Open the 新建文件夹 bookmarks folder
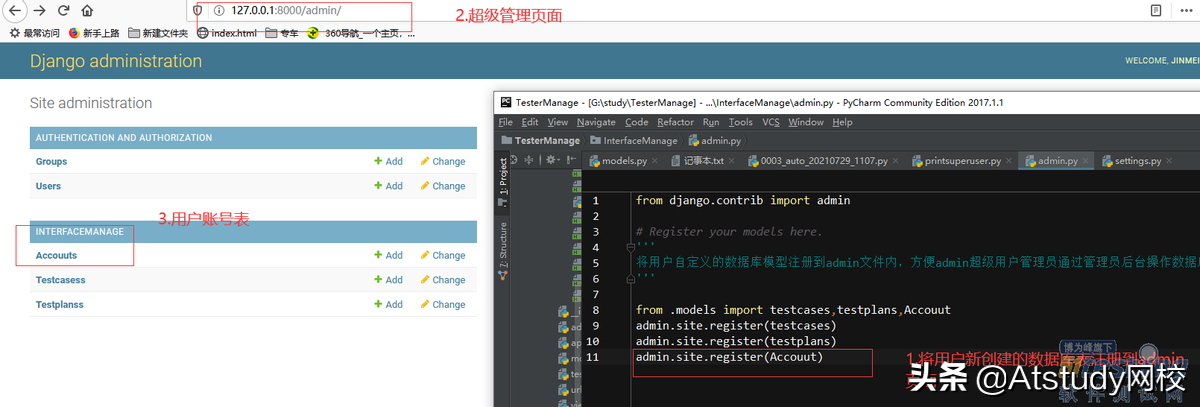This screenshot has height=407, width=1200. pos(158,33)
